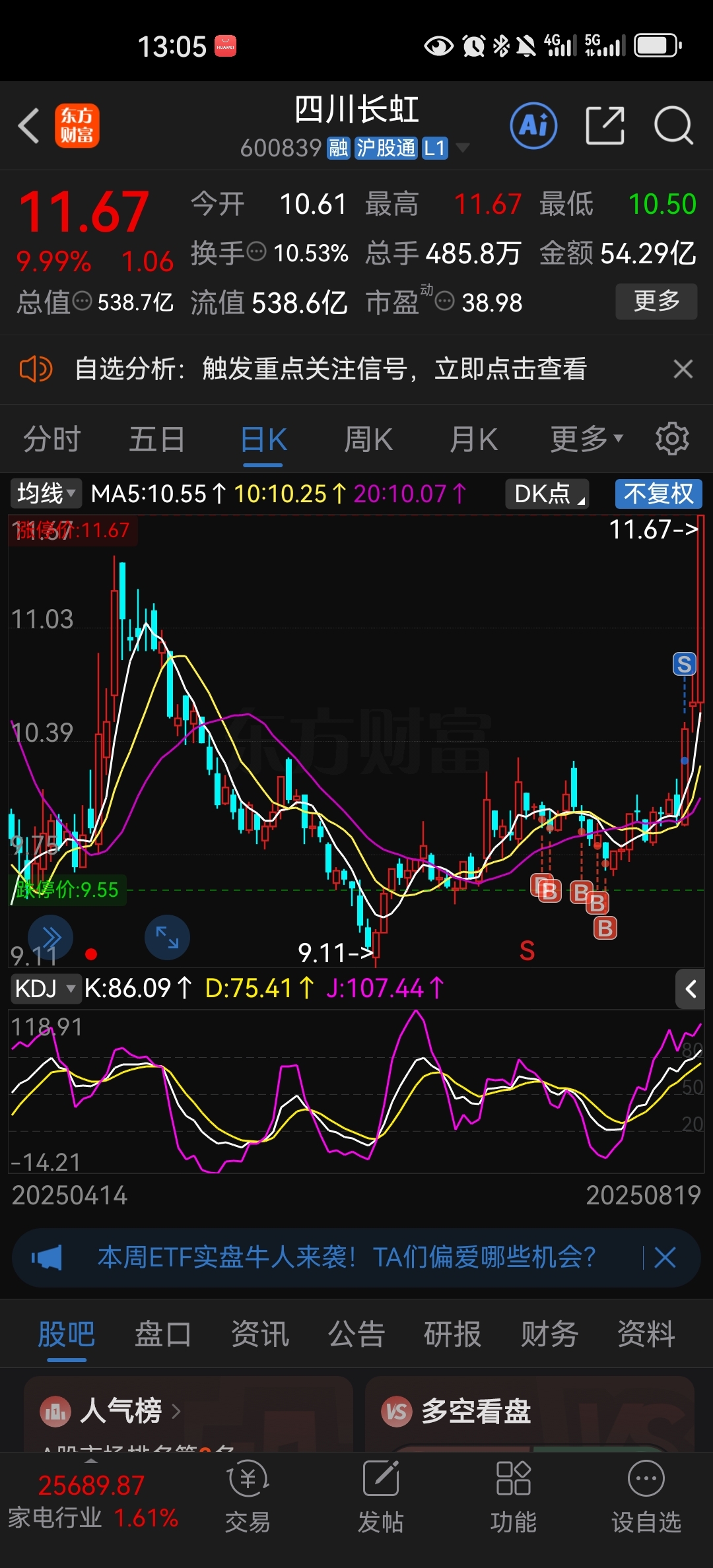Screen dimensions: 713x1568
Task: Open the DK点 dropdown
Action: click(x=547, y=494)
